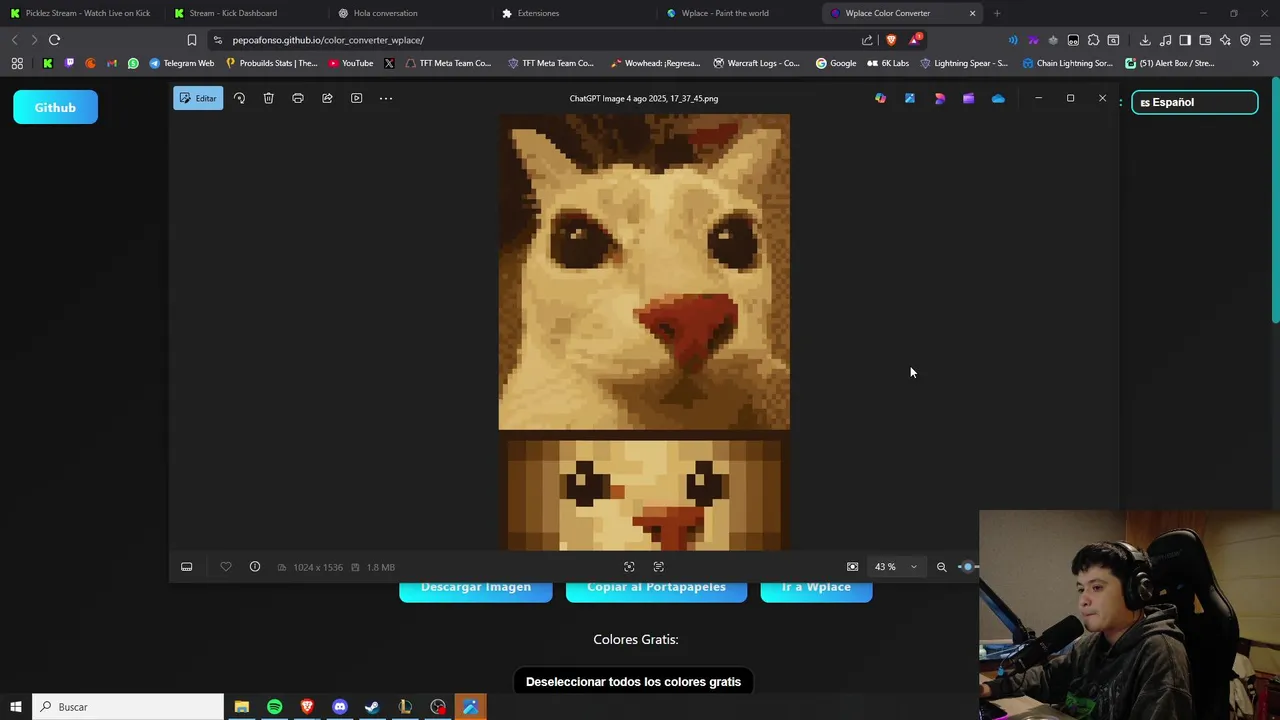Open WhatsApp bookmark icon

(133, 63)
